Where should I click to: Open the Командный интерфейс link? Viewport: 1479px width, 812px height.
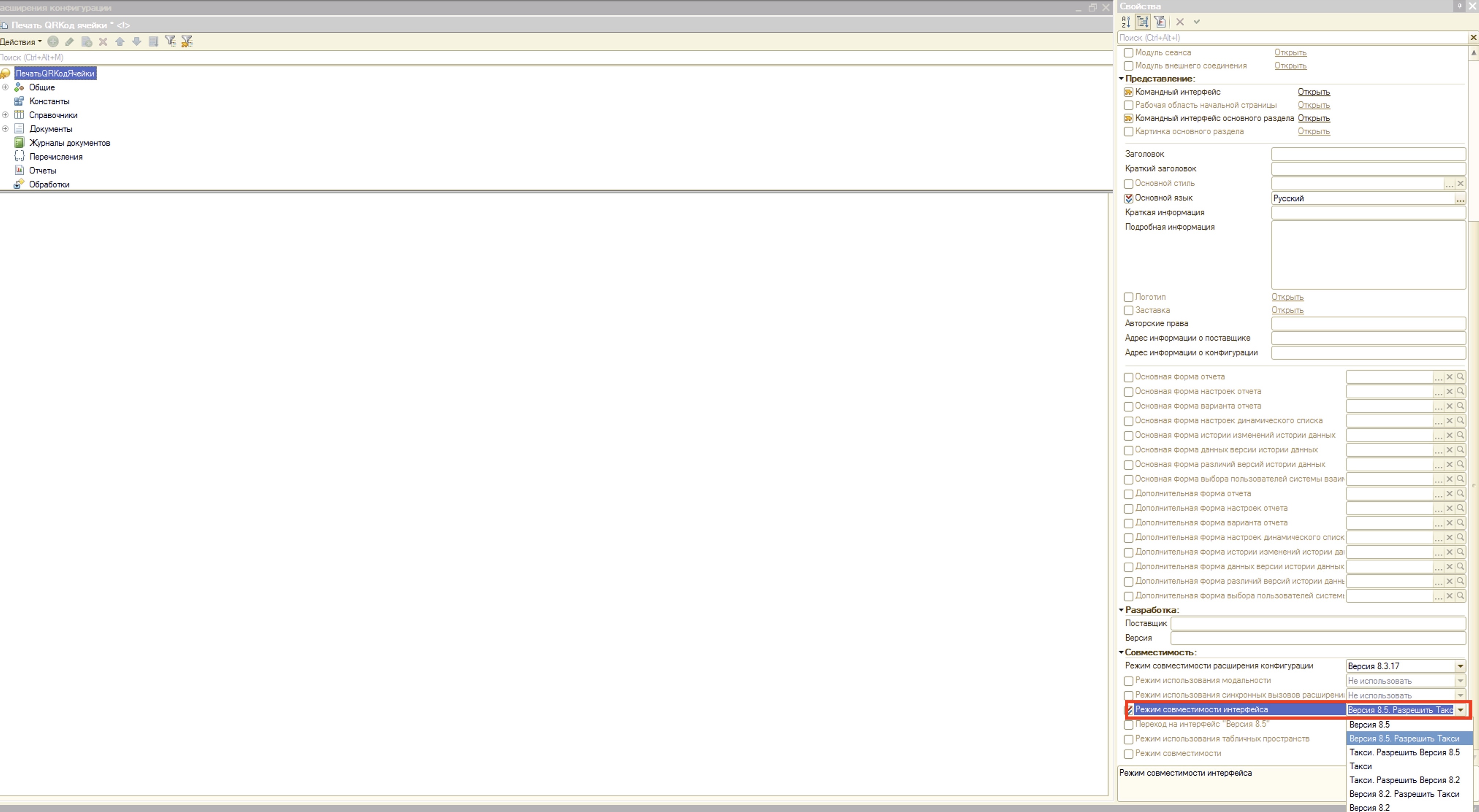pyautogui.click(x=1313, y=92)
